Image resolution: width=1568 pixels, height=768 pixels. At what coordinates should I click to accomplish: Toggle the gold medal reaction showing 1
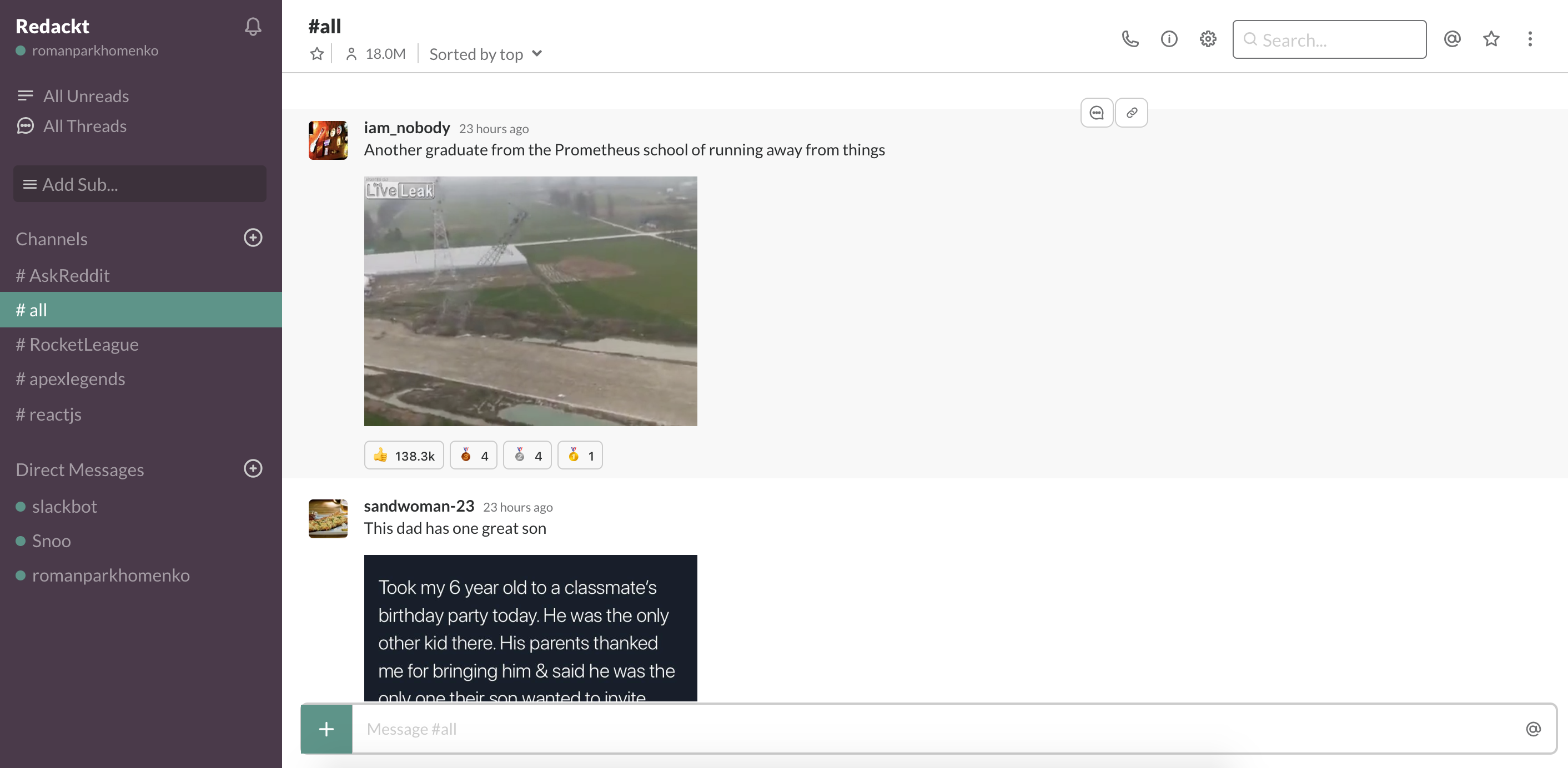tap(580, 455)
